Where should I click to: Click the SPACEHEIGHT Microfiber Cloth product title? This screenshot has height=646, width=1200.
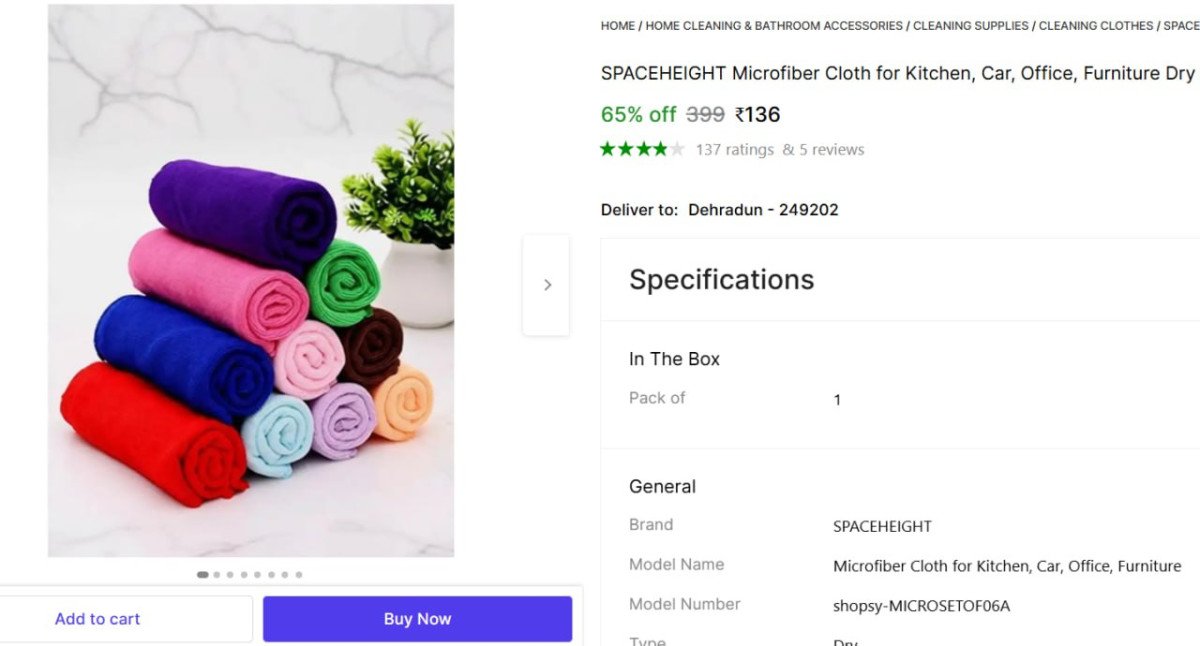897,74
